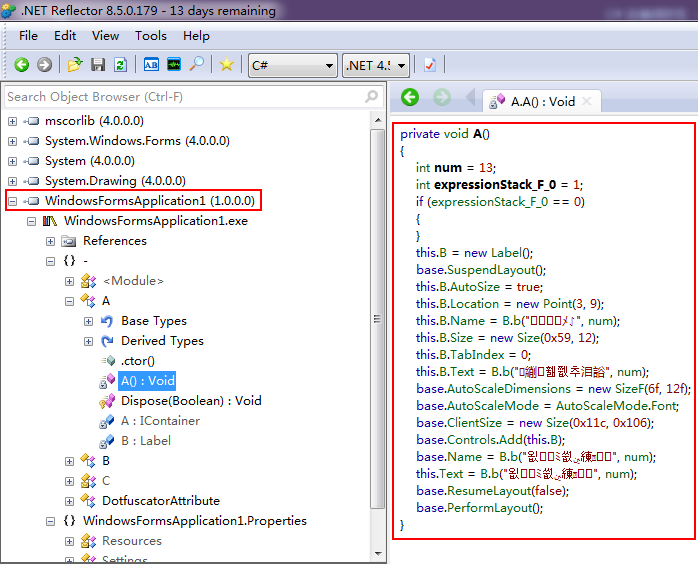Select the DotfuscatorAttribute class

[161, 501]
